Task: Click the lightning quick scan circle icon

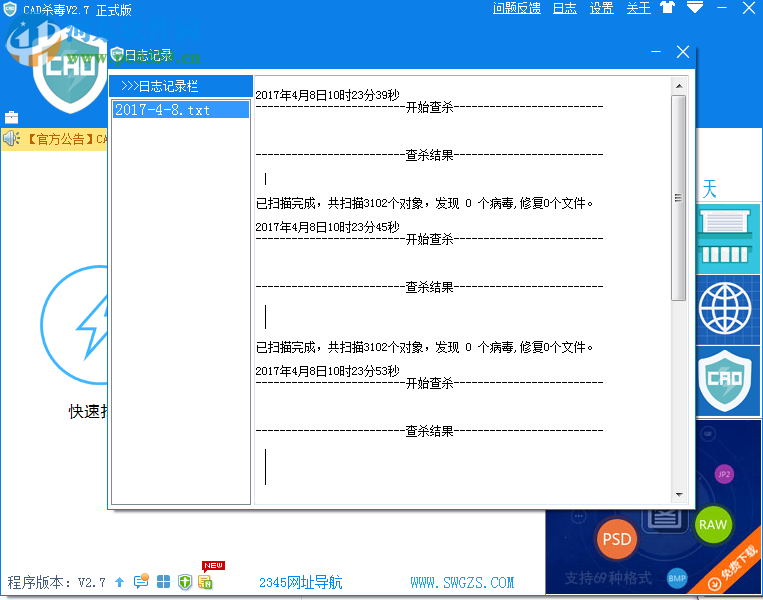Action: 74,325
